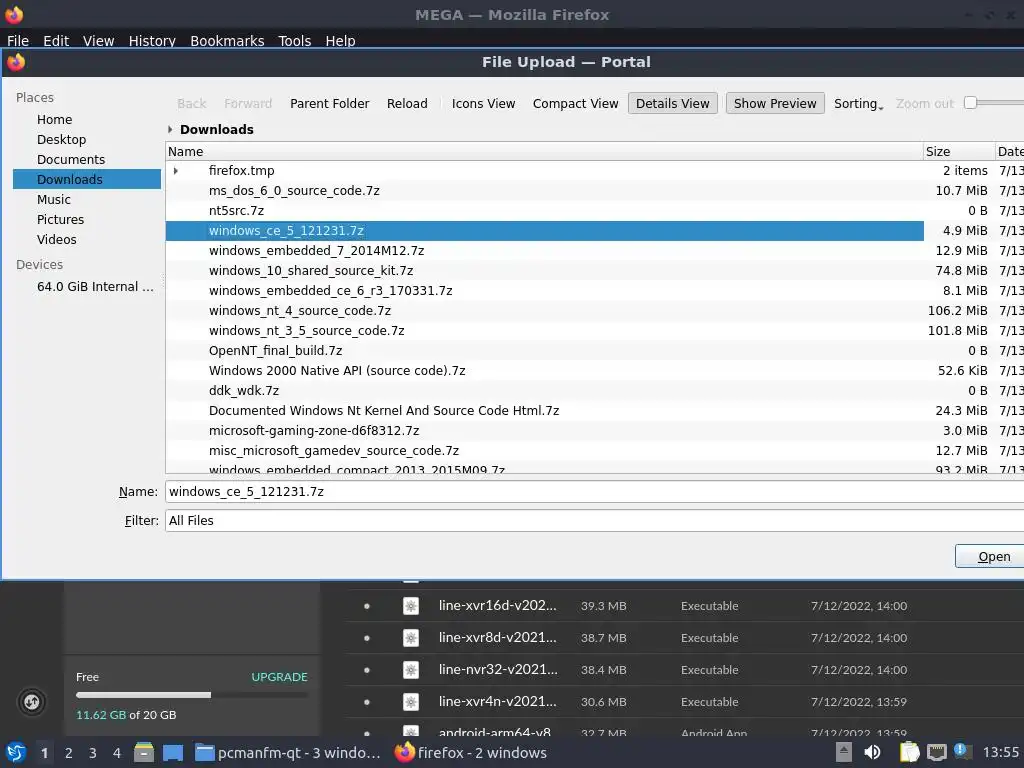Screen dimensions: 1024x768
Task: Select Pictures in Places
Action: point(60,219)
